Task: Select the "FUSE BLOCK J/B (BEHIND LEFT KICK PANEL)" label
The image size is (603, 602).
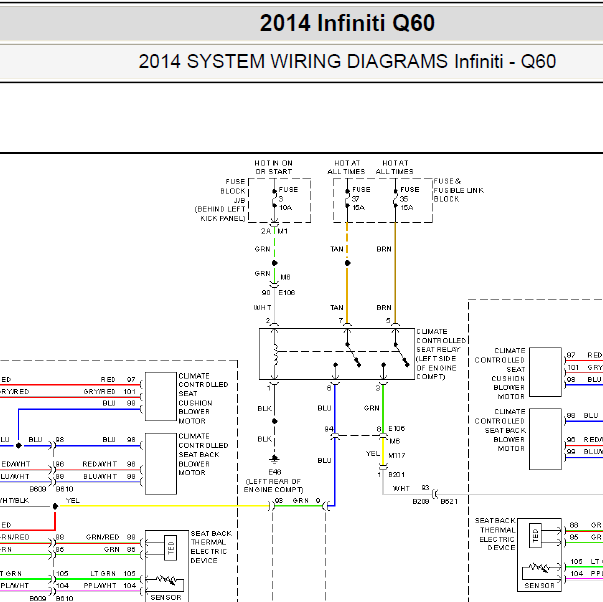Action: tap(220, 200)
